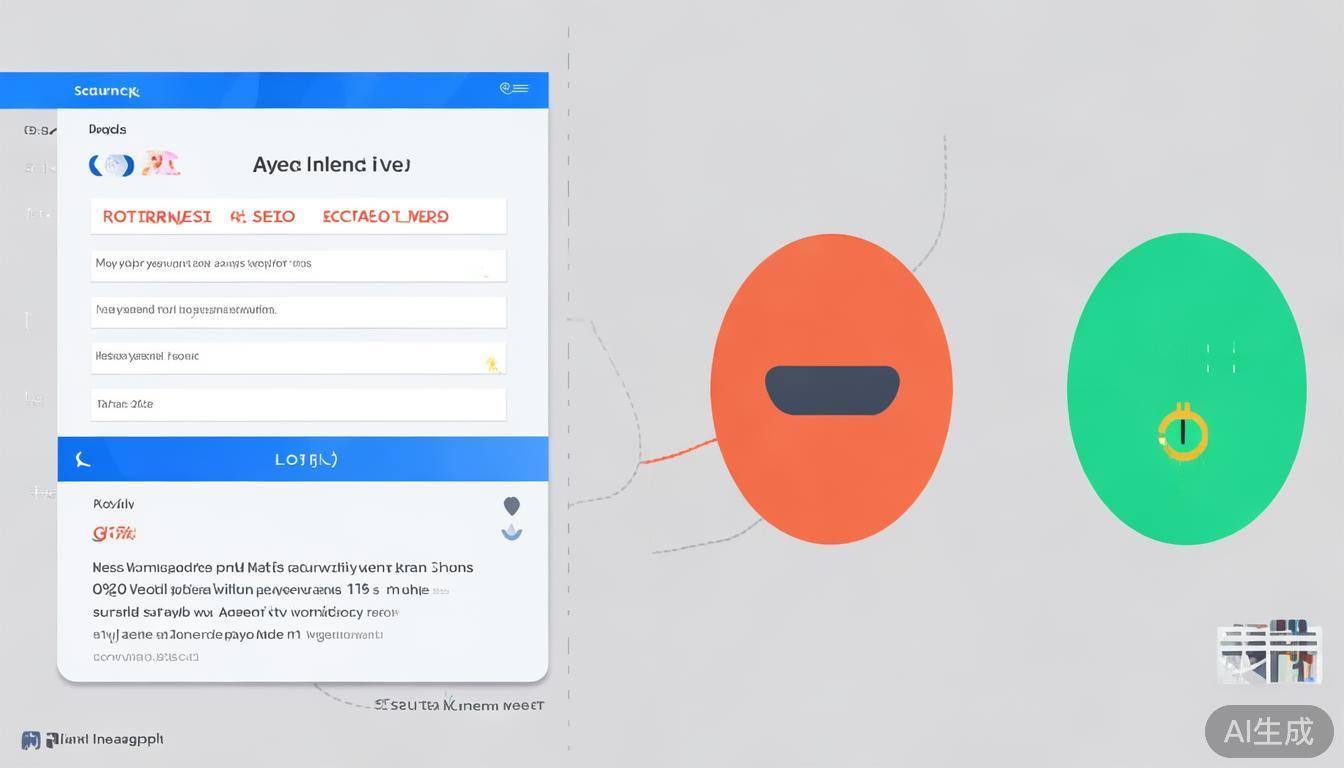The width and height of the screenshot is (1344, 768).
Task: Click the blue crescent avatar icon under Deads
Action: [x=111, y=165]
